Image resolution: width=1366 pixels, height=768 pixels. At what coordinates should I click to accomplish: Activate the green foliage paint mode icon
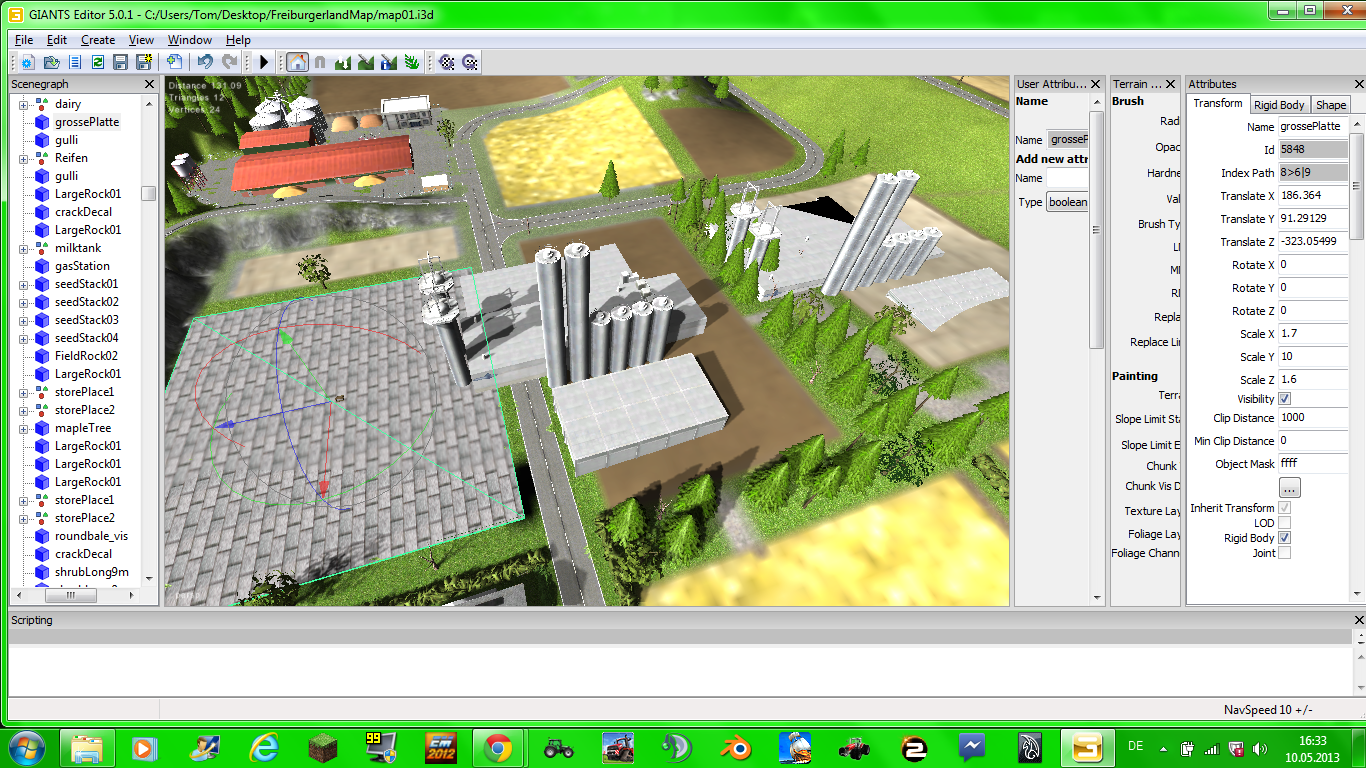tap(412, 62)
